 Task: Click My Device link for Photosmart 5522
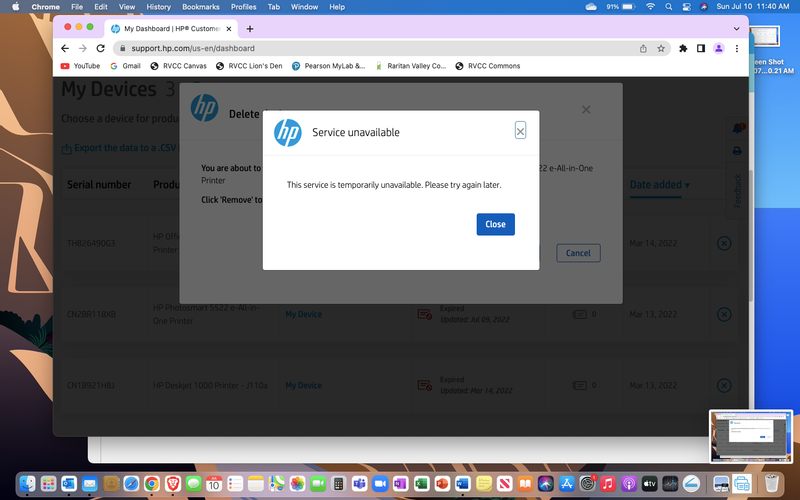(x=304, y=314)
